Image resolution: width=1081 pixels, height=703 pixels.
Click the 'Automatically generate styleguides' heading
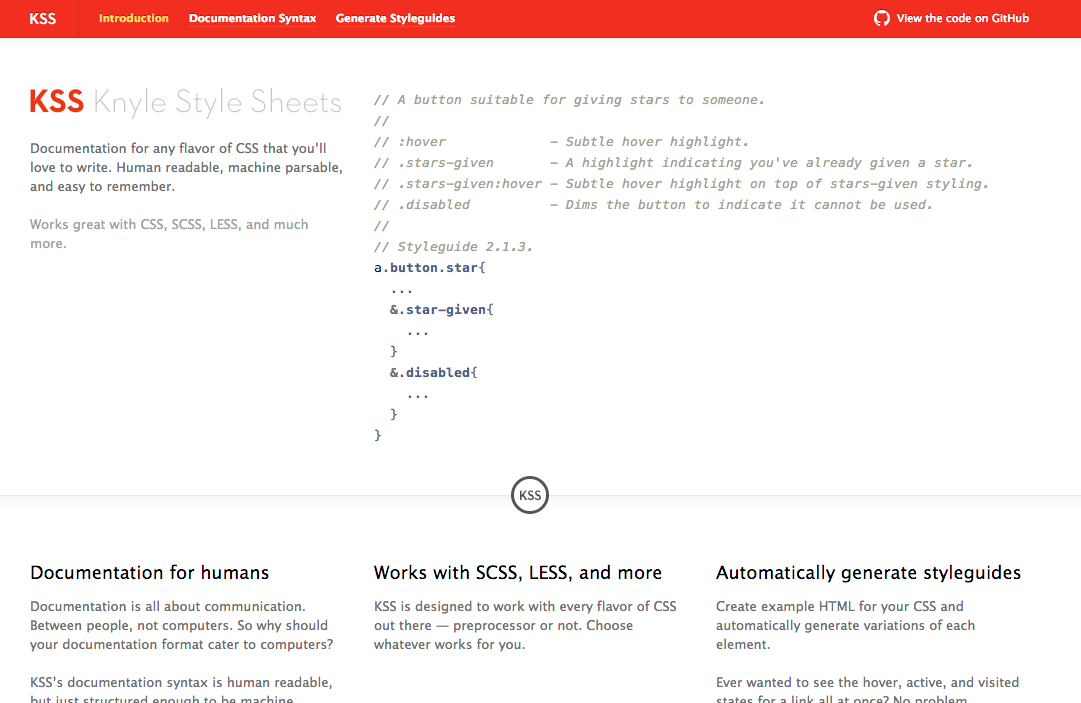(x=868, y=572)
